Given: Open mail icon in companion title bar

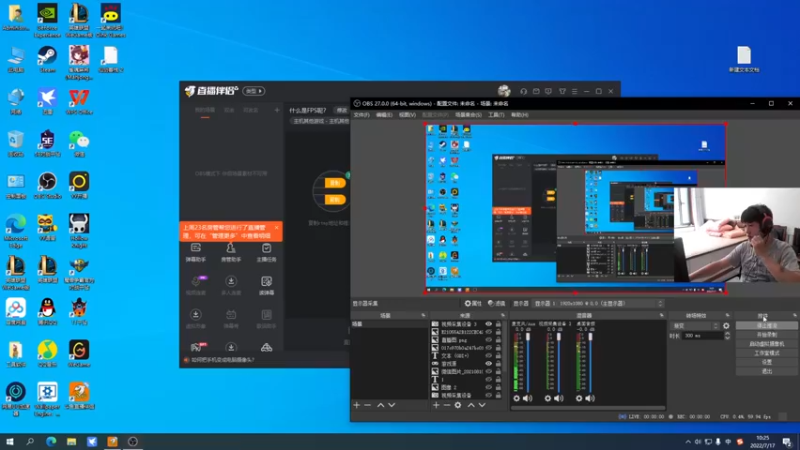Looking at the screenshot, I should pyautogui.click(x=536, y=91).
